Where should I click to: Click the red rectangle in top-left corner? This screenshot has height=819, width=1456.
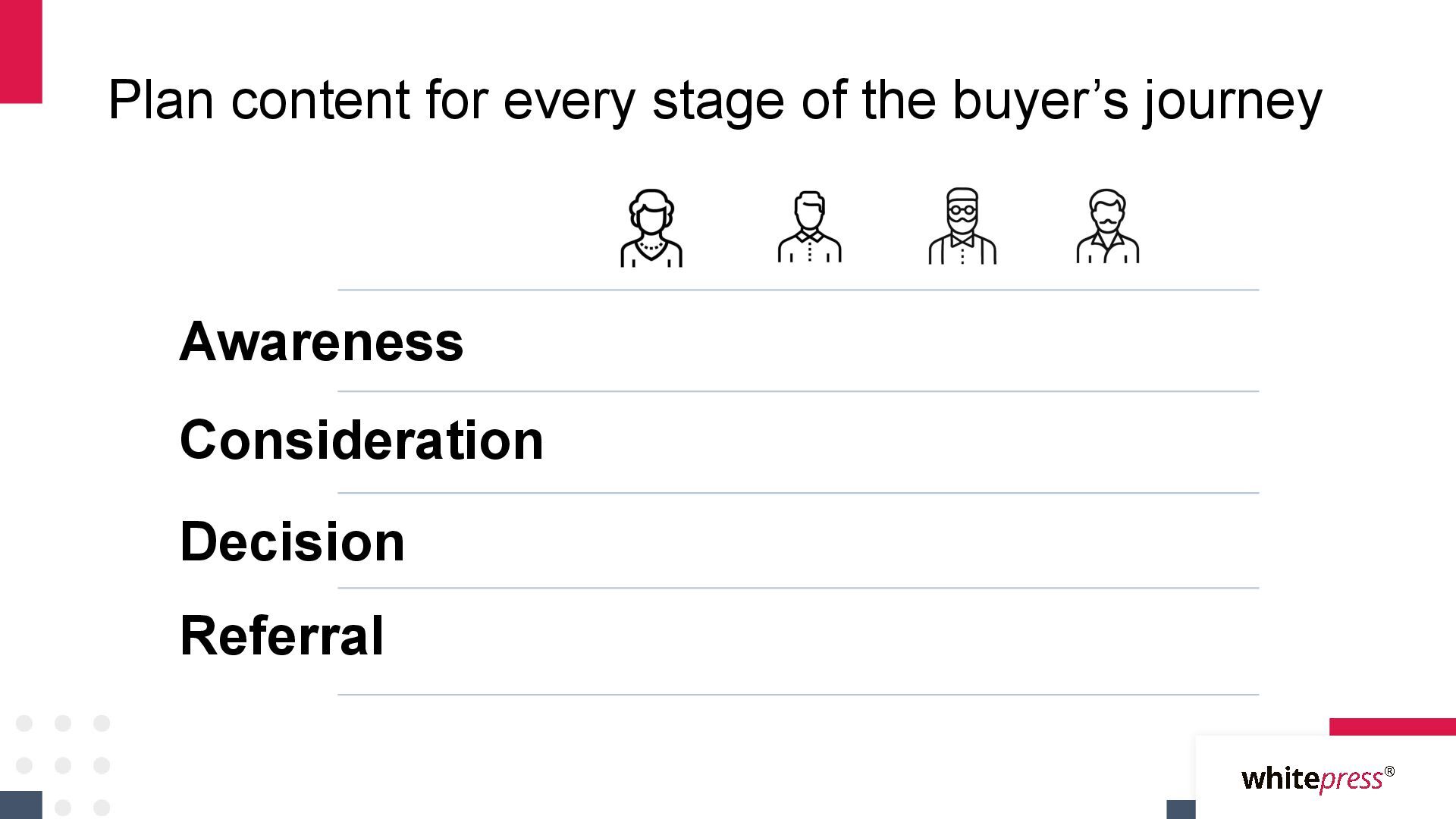pos(20,52)
